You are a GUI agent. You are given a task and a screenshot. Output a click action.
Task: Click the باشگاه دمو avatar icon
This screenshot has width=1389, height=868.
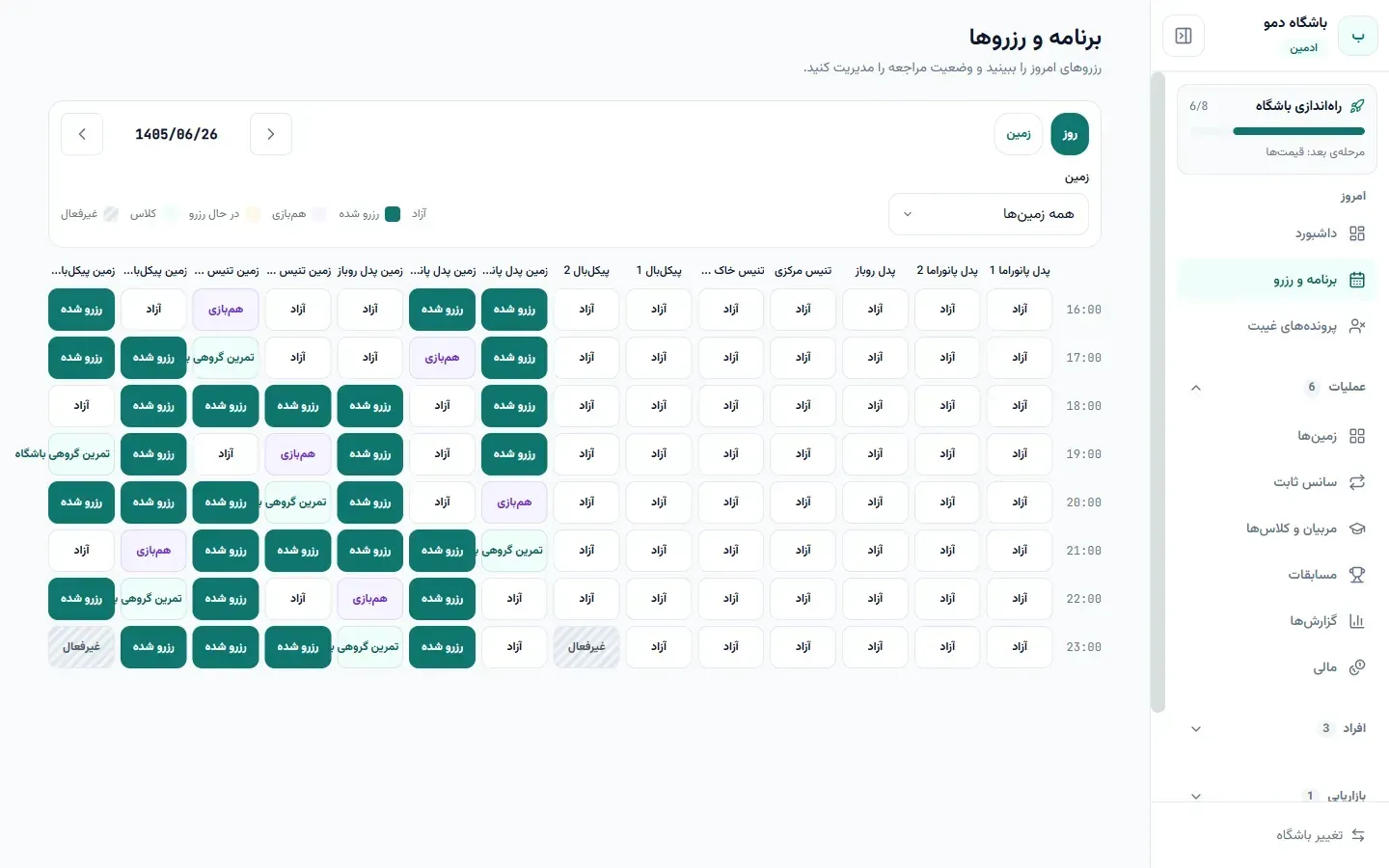coord(1358,37)
